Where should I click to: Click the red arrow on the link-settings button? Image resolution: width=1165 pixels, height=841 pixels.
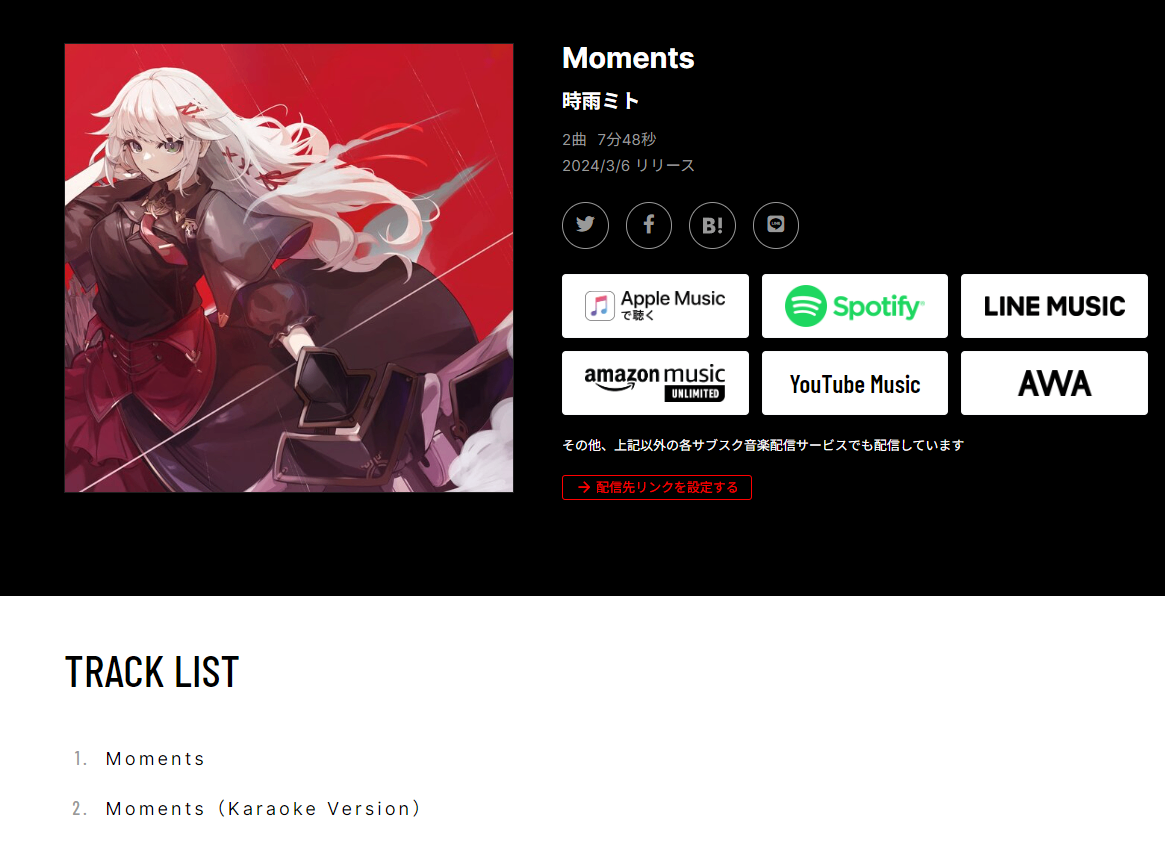(x=584, y=487)
